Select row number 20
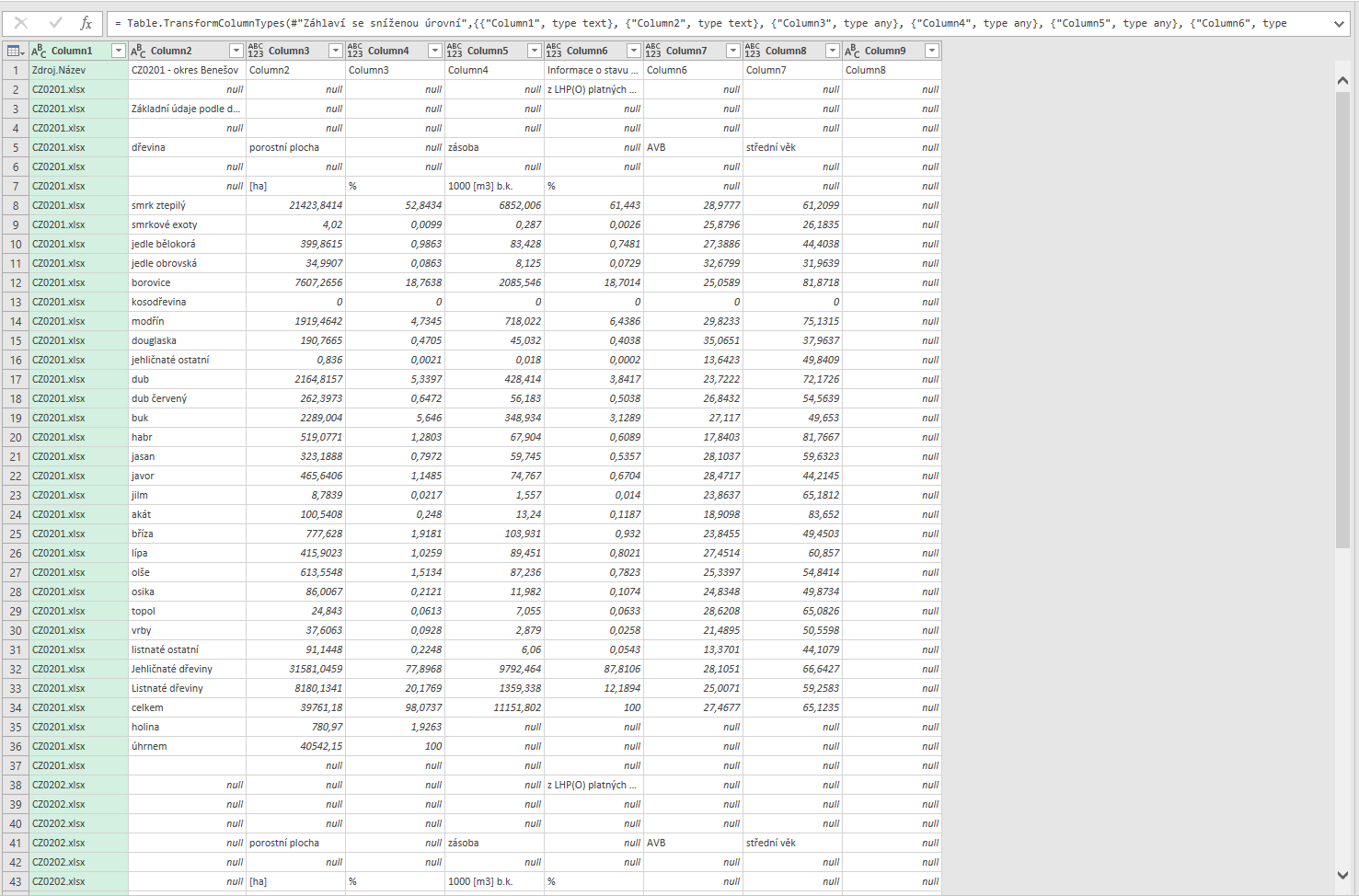The image size is (1359, 896). (16, 437)
